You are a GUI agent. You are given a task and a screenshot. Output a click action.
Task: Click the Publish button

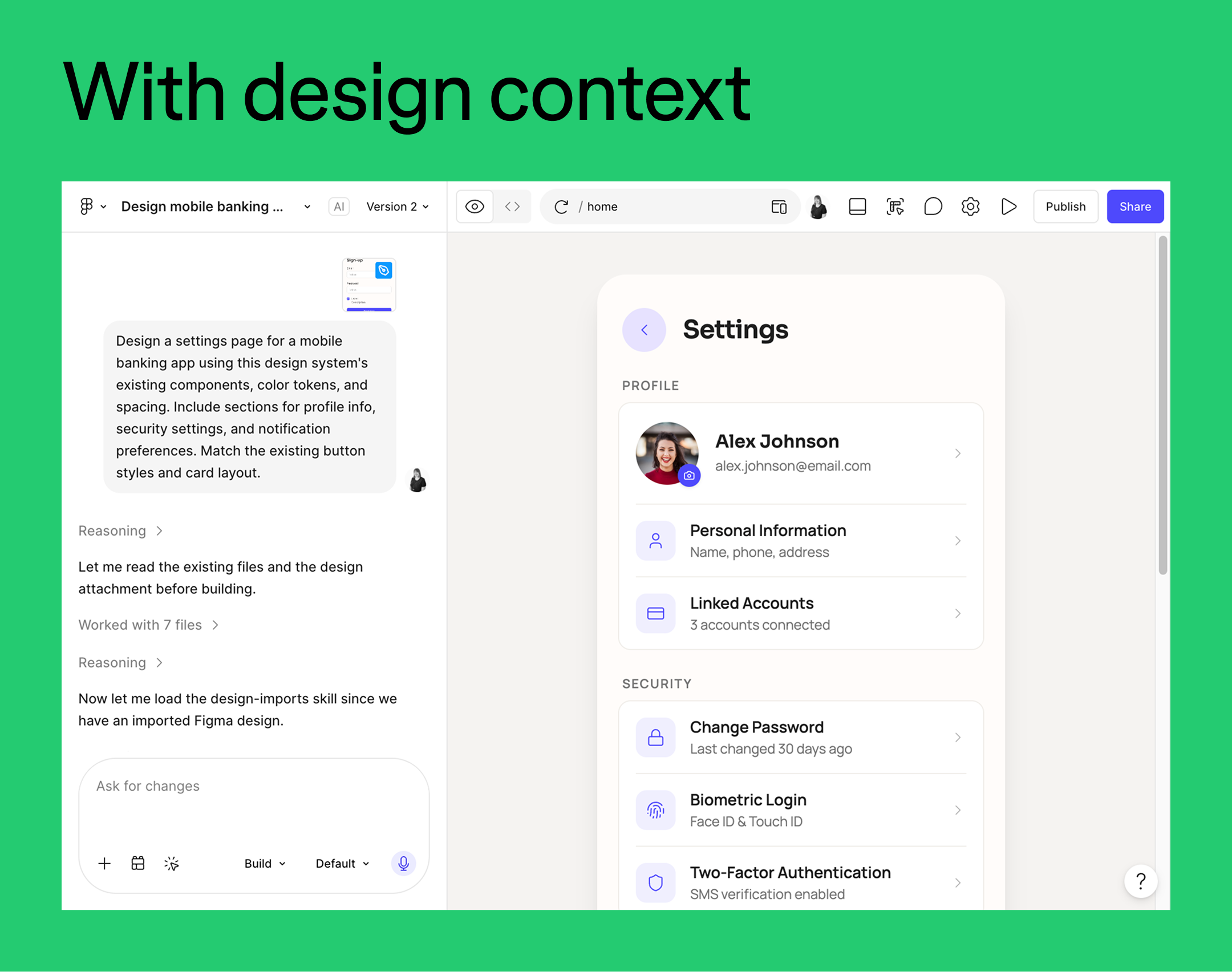coord(1065,206)
